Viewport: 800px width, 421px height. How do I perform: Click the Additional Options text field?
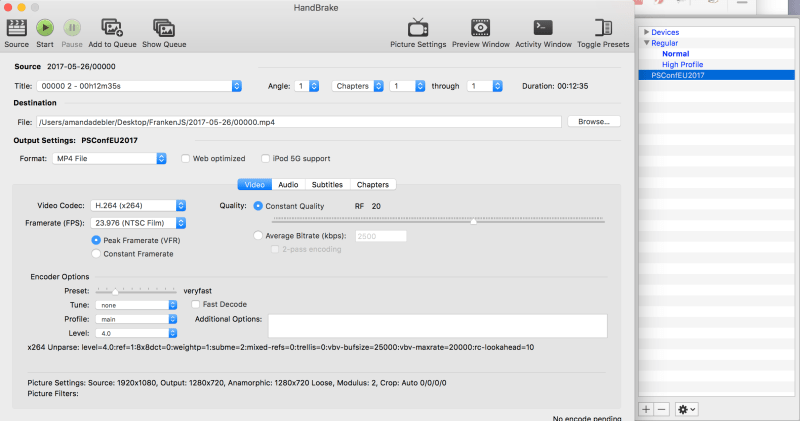point(437,326)
